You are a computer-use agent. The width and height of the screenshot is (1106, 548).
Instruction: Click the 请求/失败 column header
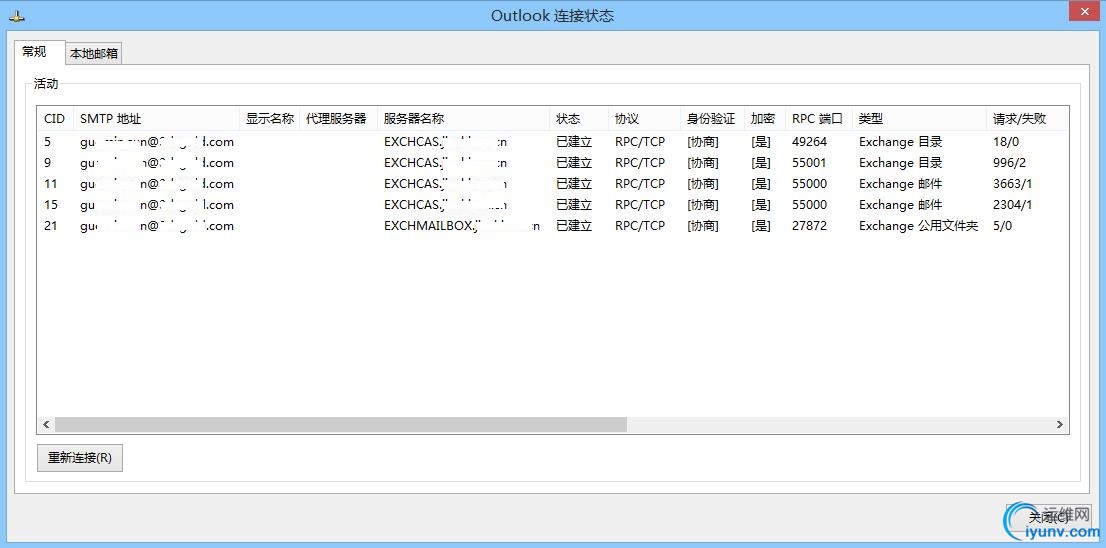1027,118
